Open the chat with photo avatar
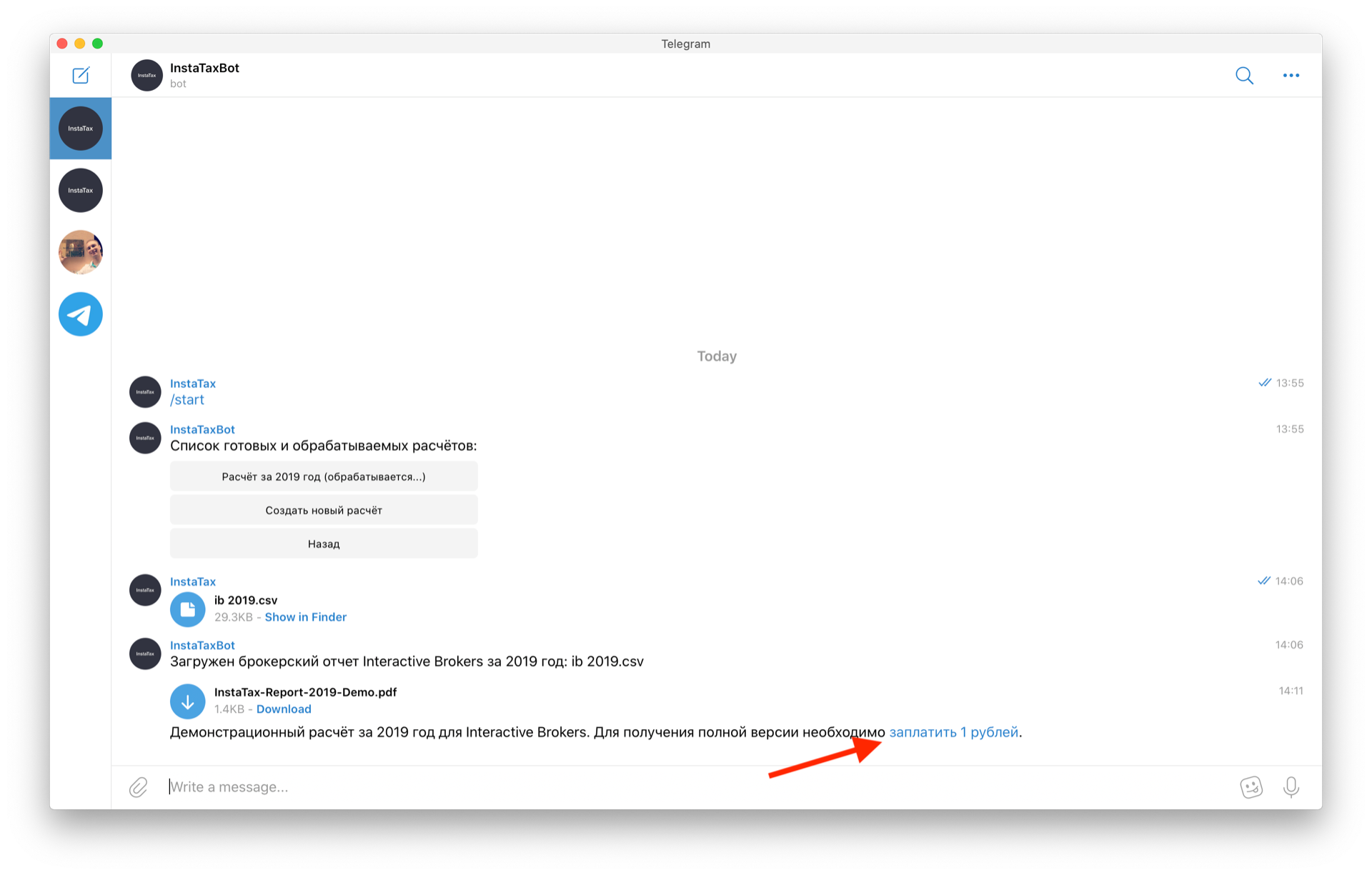 coord(81,252)
